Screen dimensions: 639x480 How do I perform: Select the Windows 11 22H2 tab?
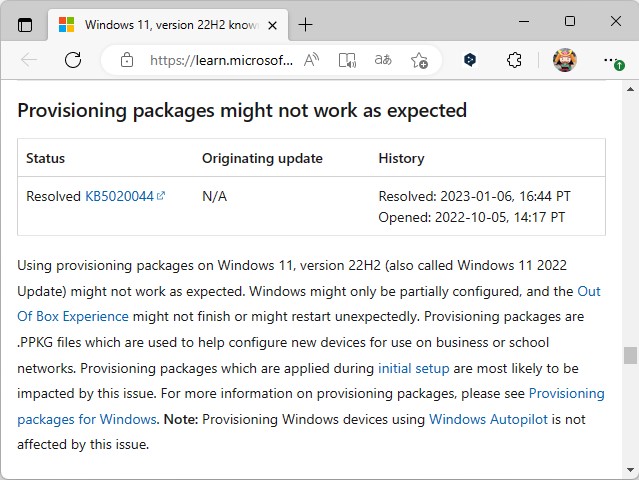point(160,24)
